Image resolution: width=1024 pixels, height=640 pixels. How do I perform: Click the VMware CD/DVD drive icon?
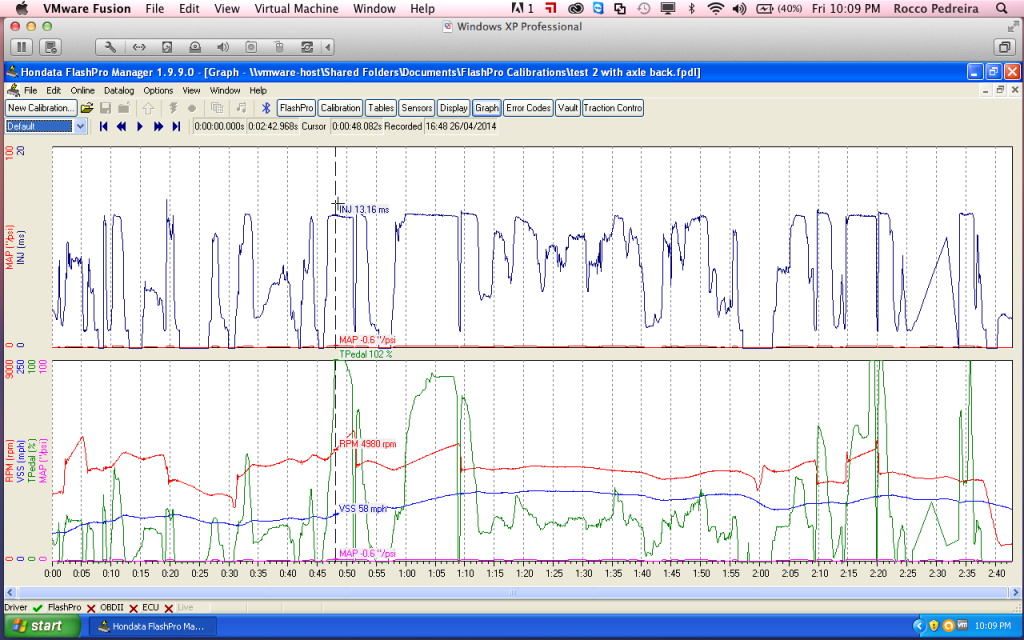tap(195, 47)
